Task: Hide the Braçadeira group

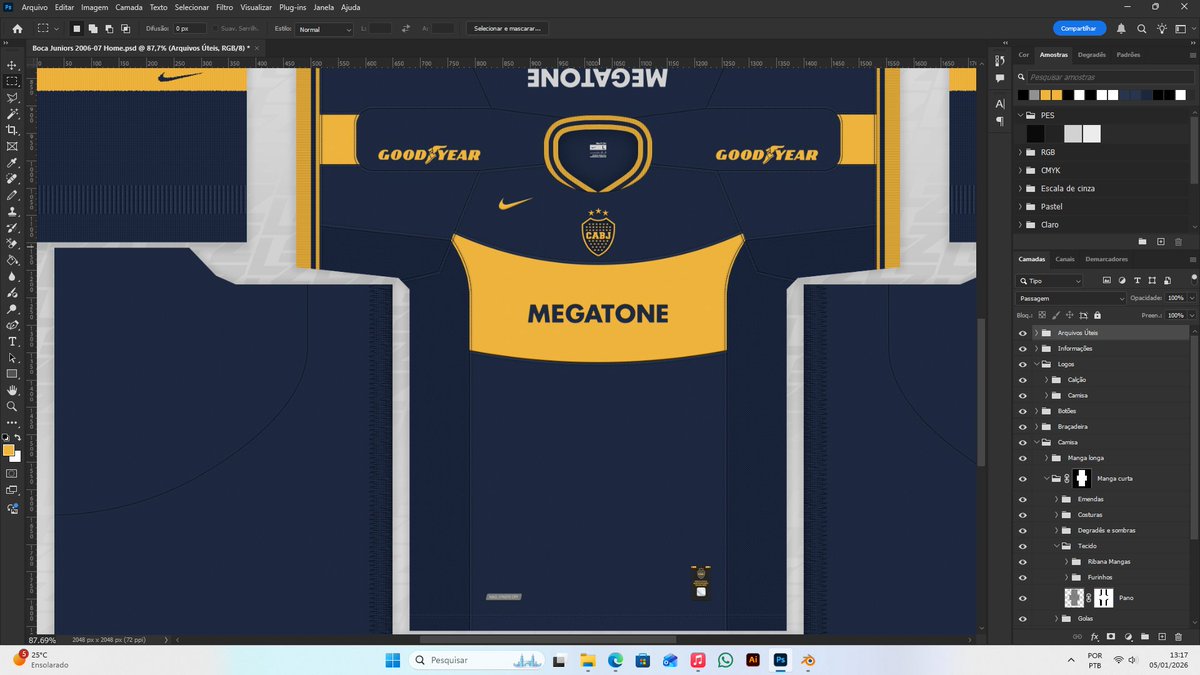Action: 1022,426
